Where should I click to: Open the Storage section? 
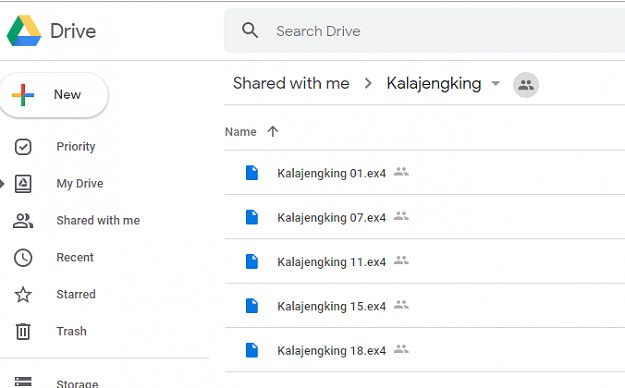tap(77, 384)
